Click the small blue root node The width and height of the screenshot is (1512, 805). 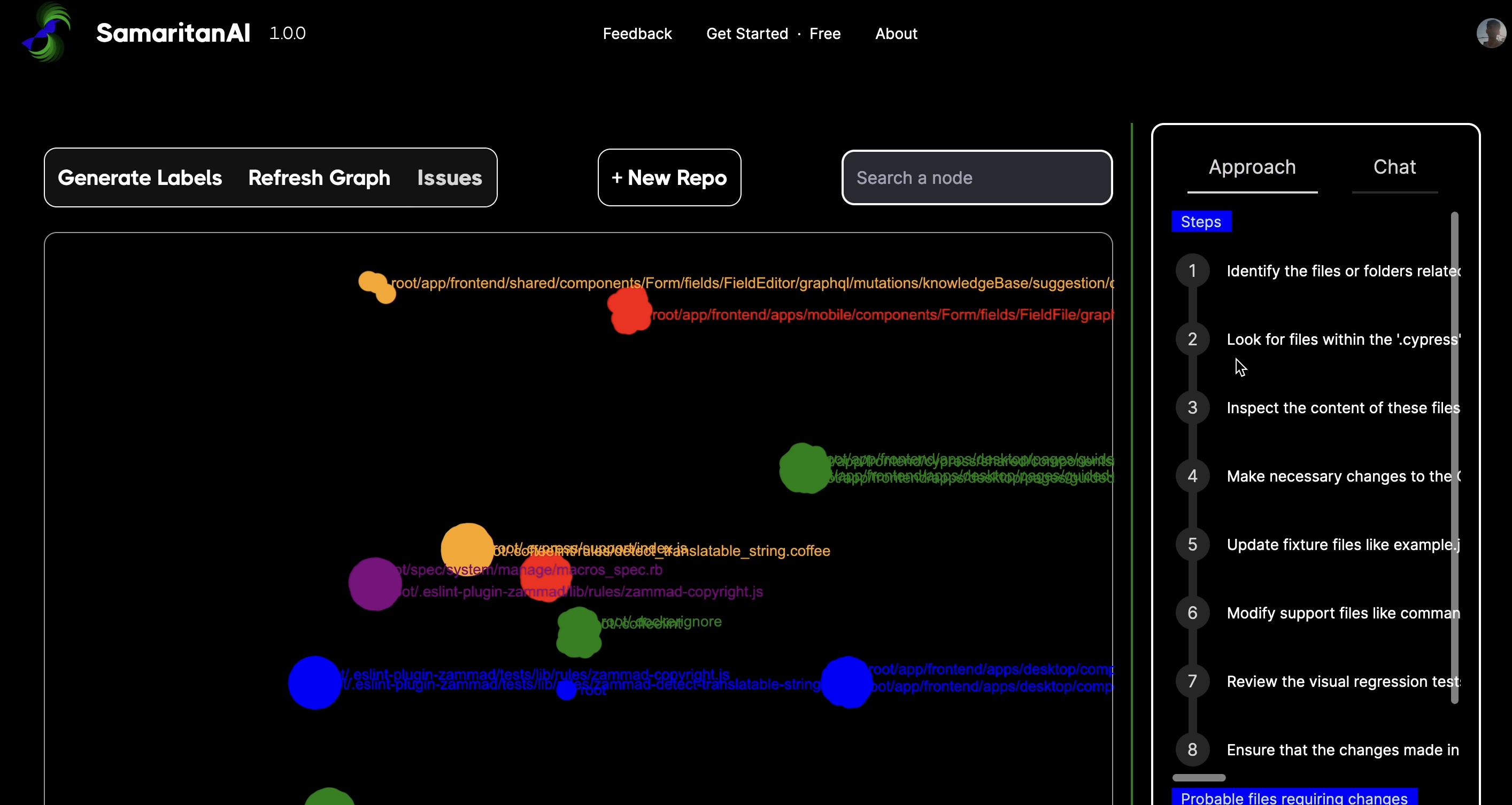point(566,690)
